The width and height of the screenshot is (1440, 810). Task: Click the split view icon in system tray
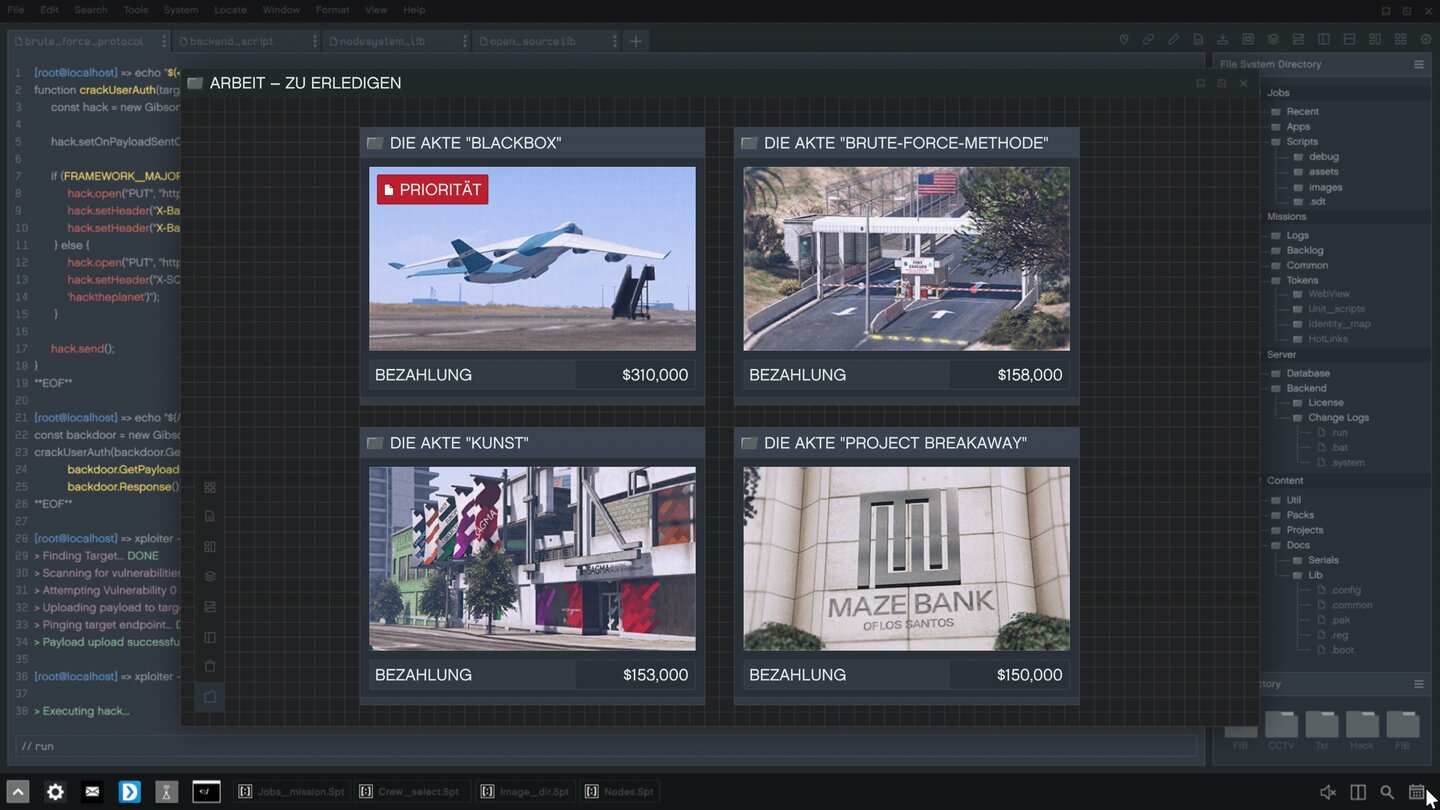1358,792
